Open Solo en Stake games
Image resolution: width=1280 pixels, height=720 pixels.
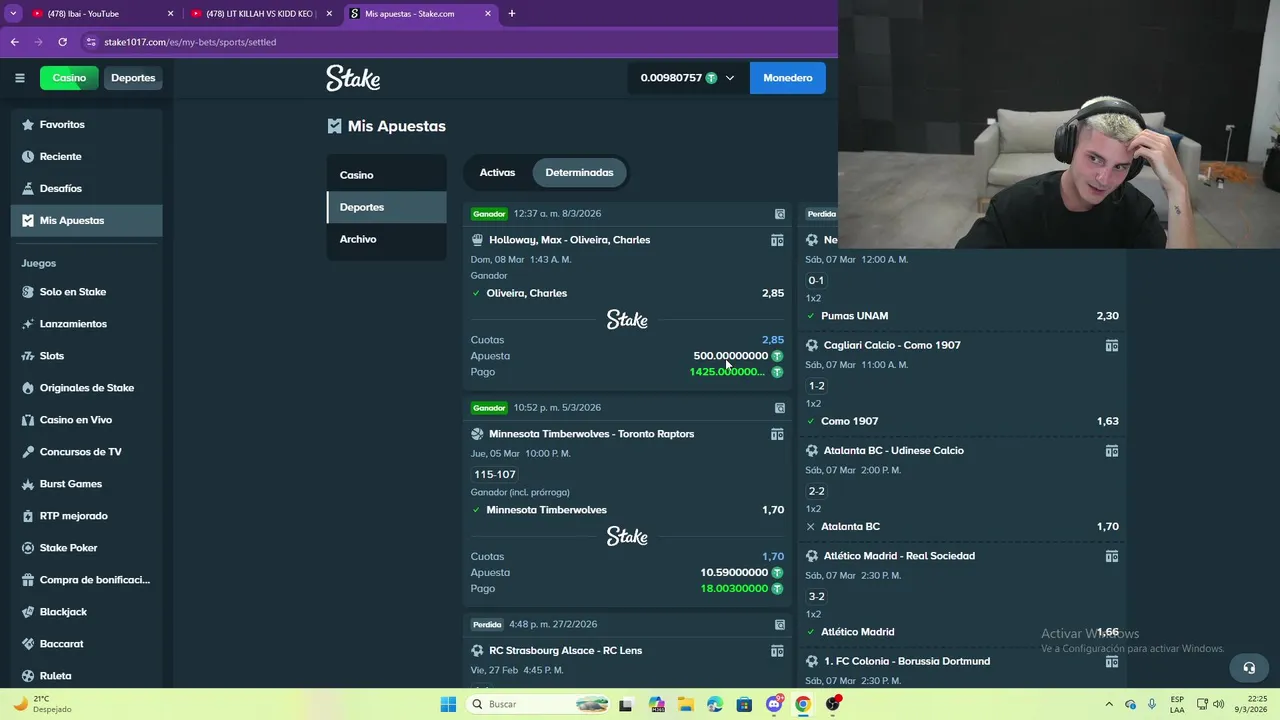click(x=86, y=292)
